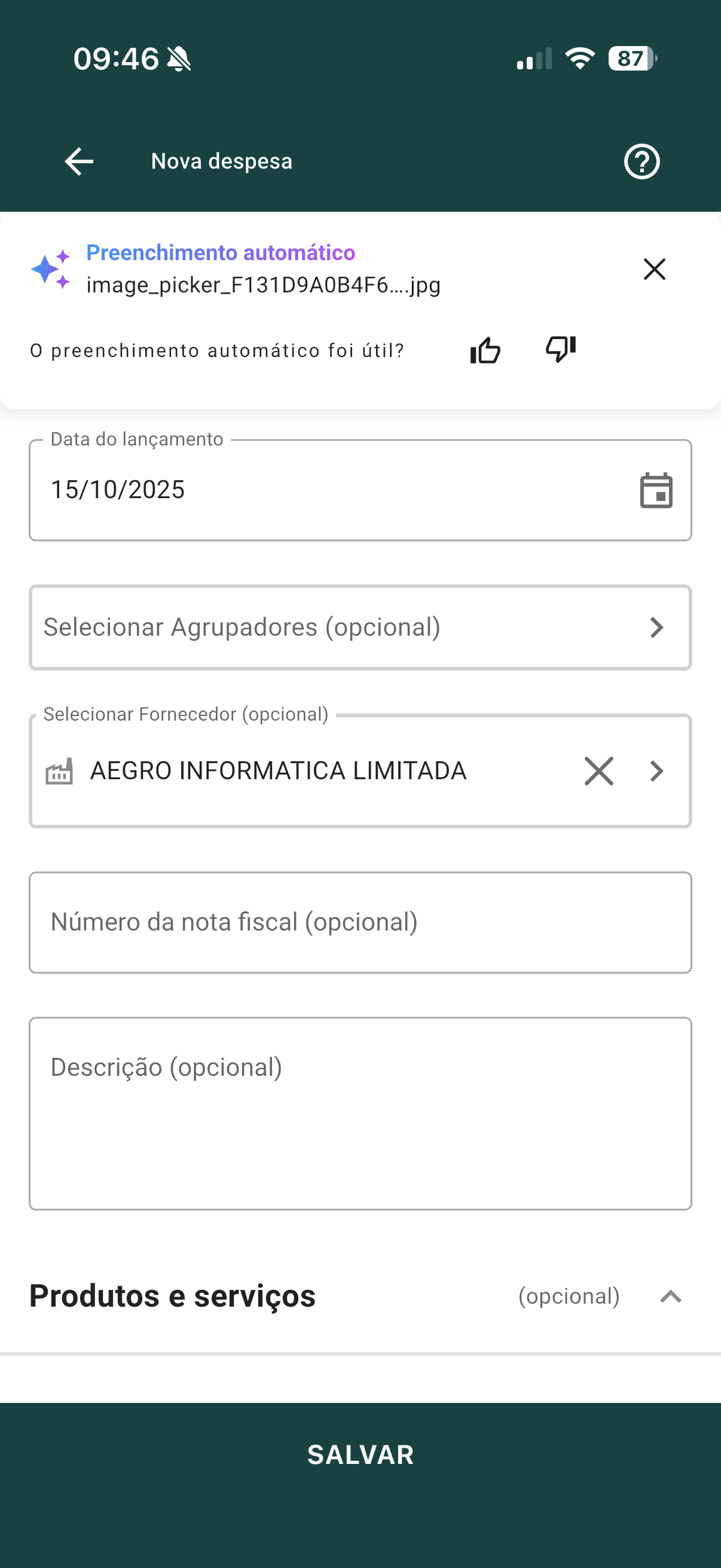The image size is (721, 1568).
Task: Dismiss the Preenchimento automático banner
Action: coord(654,269)
